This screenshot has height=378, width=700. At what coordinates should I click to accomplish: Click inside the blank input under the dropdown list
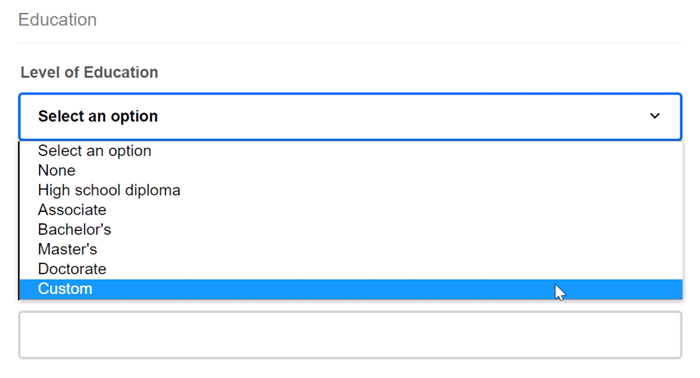coord(350,335)
